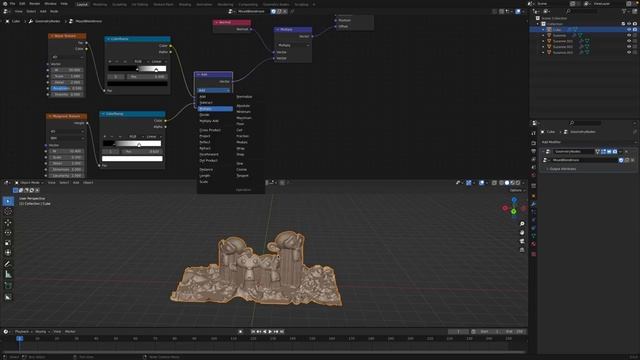Viewport: 640px width, 360px height.
Task: Open the File menu
Action: click(x=12, y=4)
